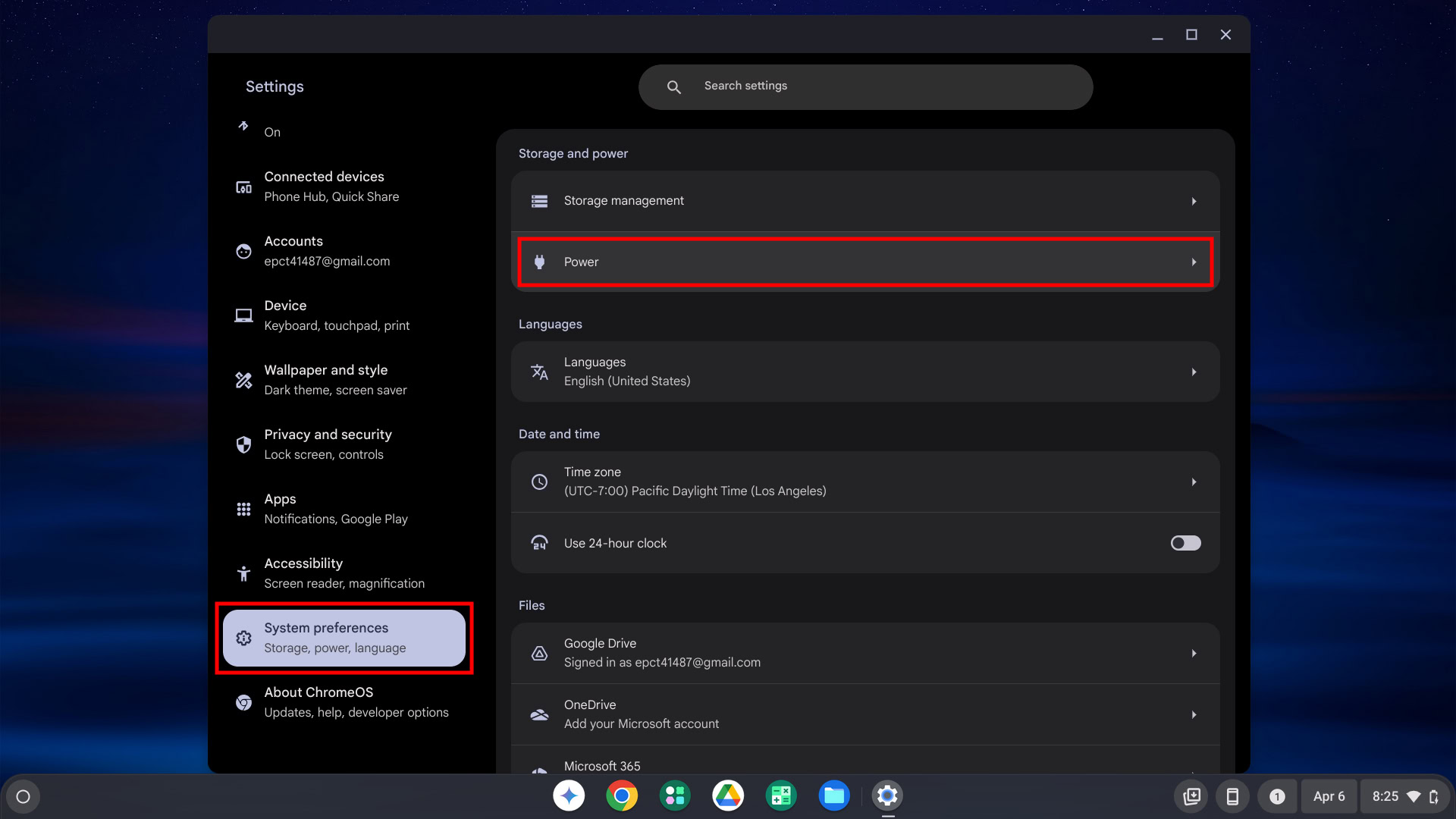Open the Time zone settings row
1456x819 pixels.
864,482
